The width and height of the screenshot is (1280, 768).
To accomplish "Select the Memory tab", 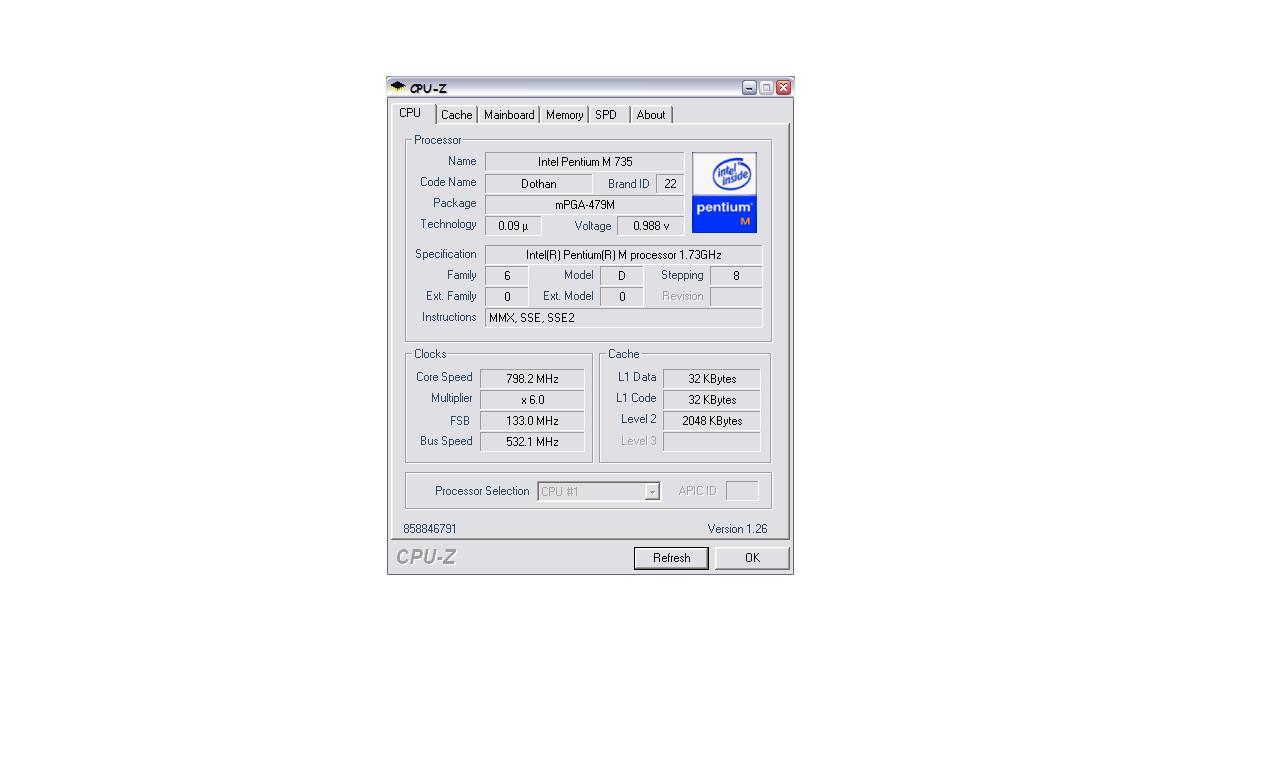I will point(564,115).
